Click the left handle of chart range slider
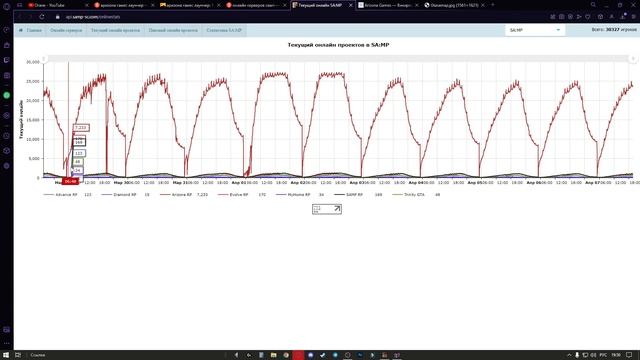 pyautogui.click(x=44, y=59)
